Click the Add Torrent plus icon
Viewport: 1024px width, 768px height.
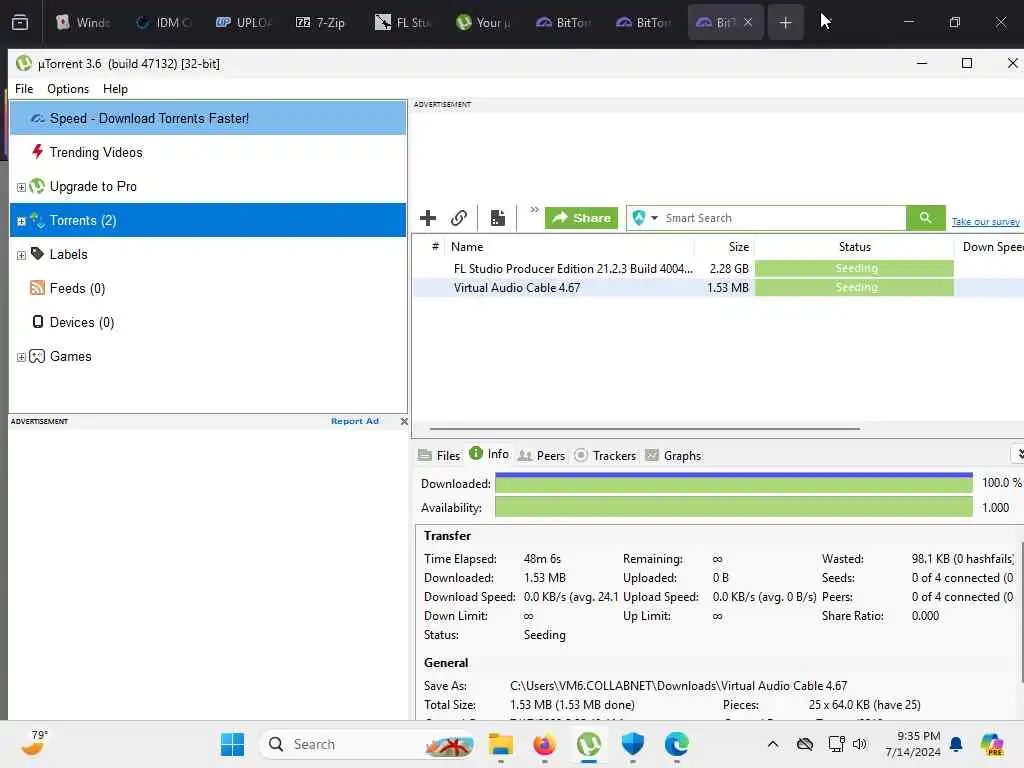pyautogui.click(x=428, y=217)
